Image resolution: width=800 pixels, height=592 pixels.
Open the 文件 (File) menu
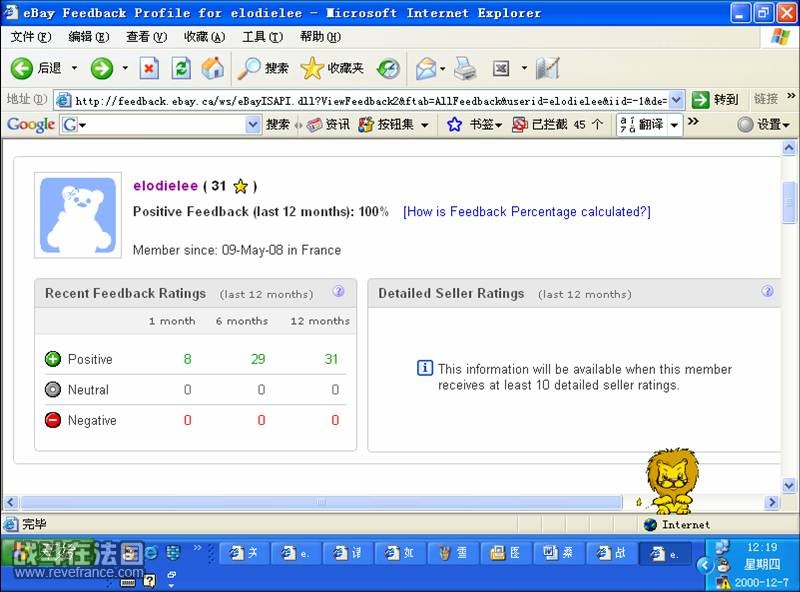point(30,37)
